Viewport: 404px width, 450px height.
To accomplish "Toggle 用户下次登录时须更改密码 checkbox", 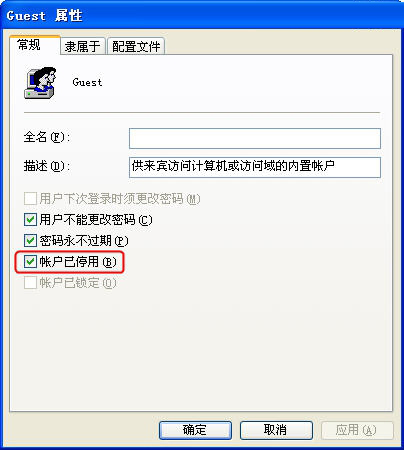I will tap(30, 199).
